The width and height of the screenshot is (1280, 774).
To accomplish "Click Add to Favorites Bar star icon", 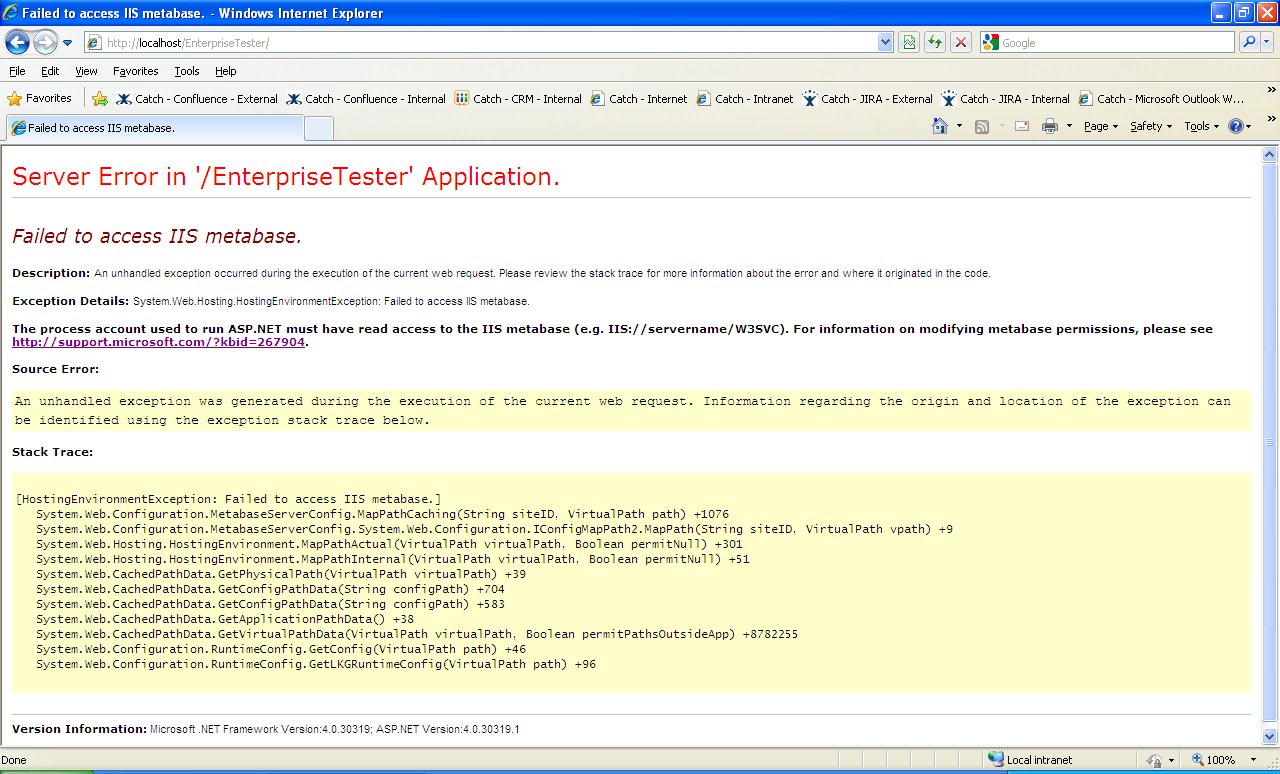I will [x=100, y=99].
